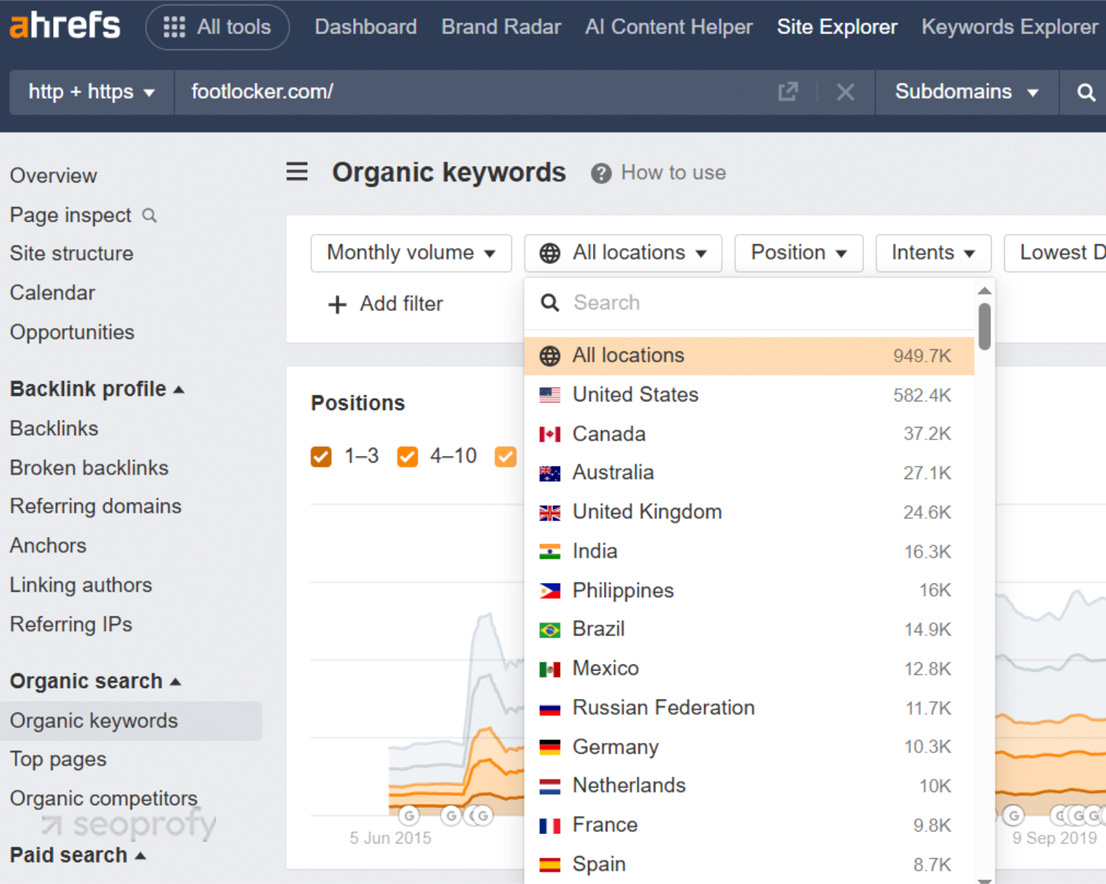Collapse the All locations filter dropdown
This screenshot has width=1106, height=884.
coord(623,253)
